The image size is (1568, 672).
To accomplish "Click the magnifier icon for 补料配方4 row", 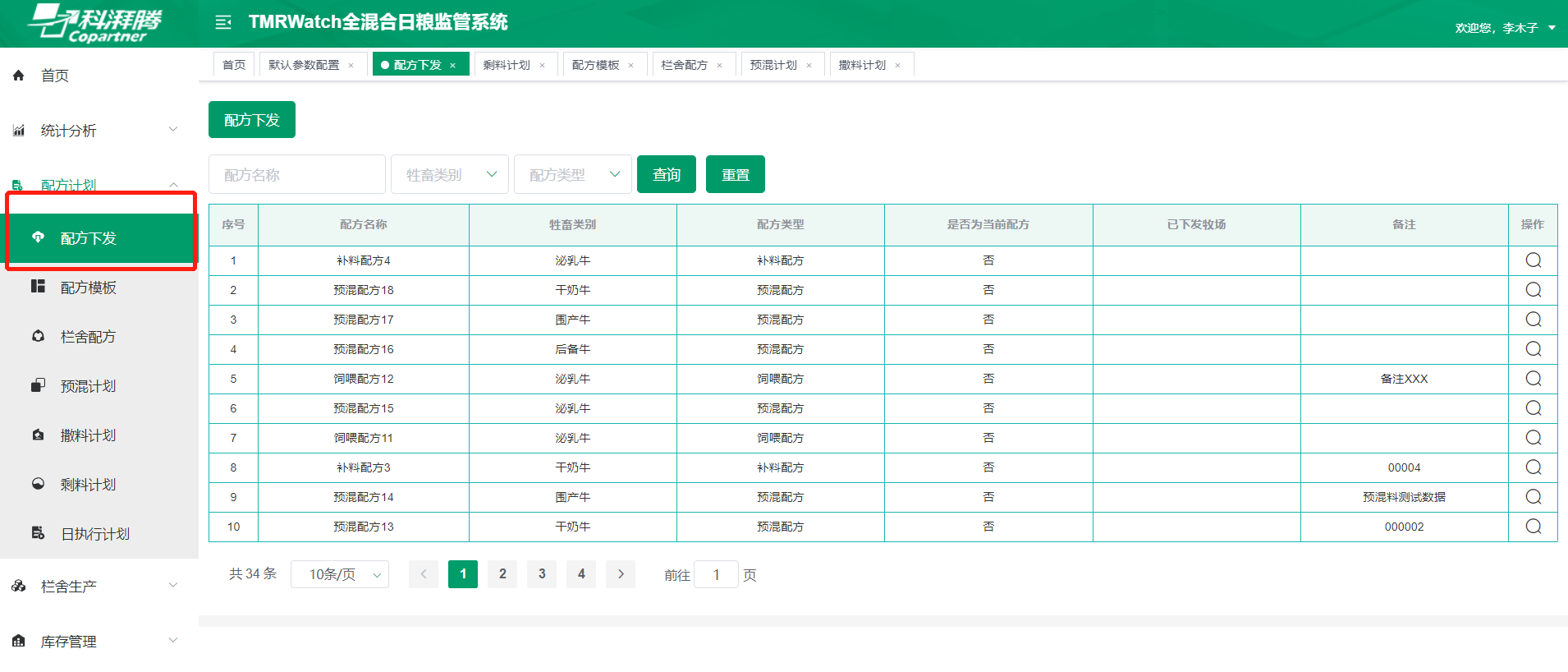I will click(x=1533, y=260).
